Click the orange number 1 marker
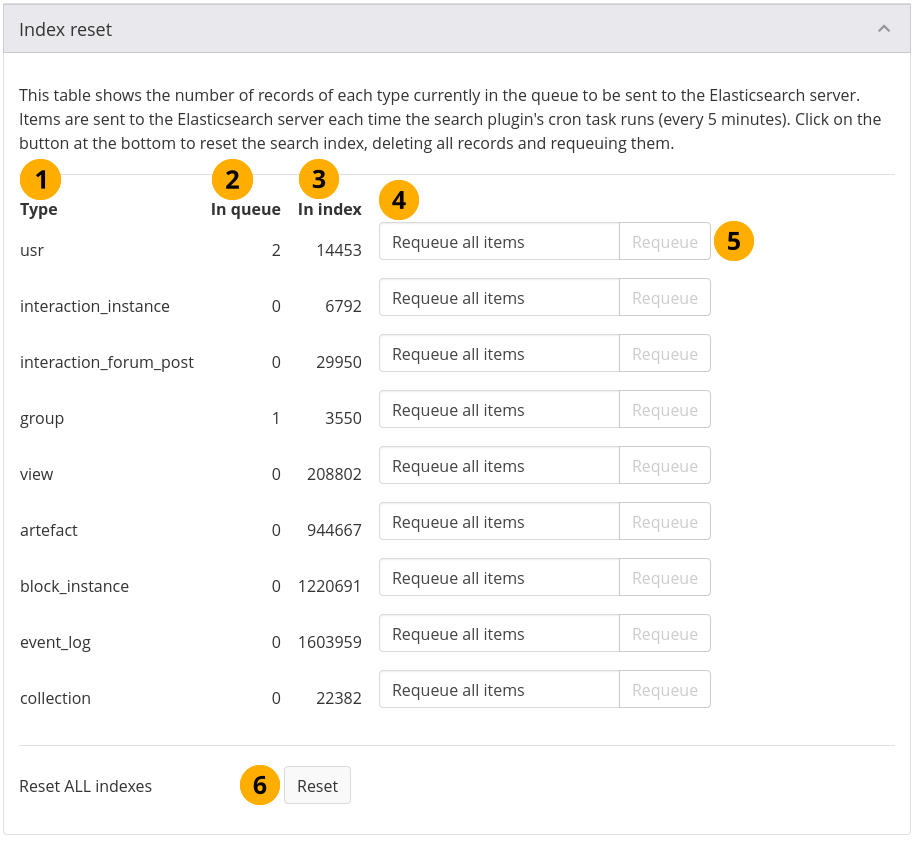This screenshot has width=914, height=842. pos(41,180)
